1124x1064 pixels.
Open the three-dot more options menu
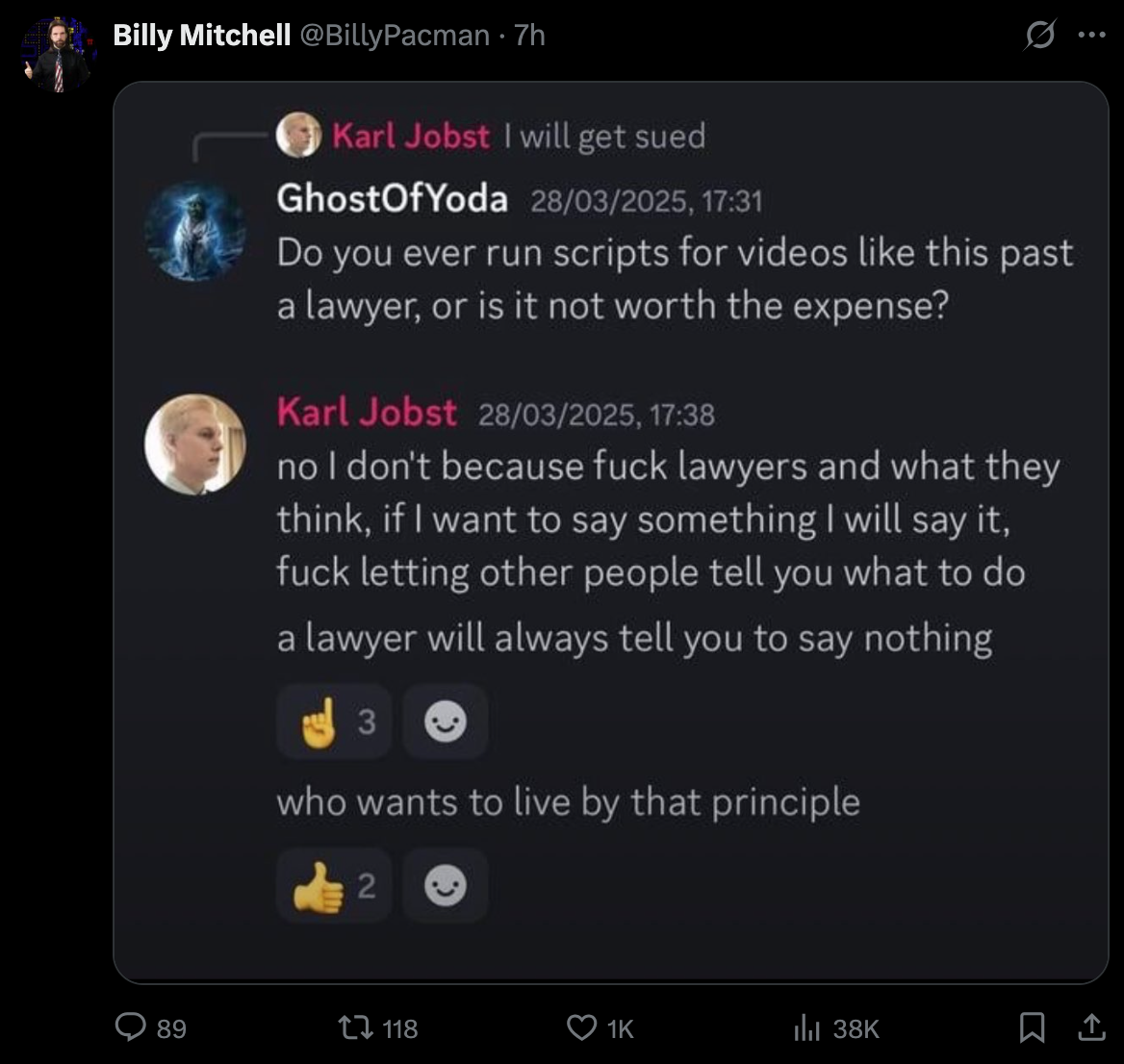pyautogui.click(x=1092, y=37)
